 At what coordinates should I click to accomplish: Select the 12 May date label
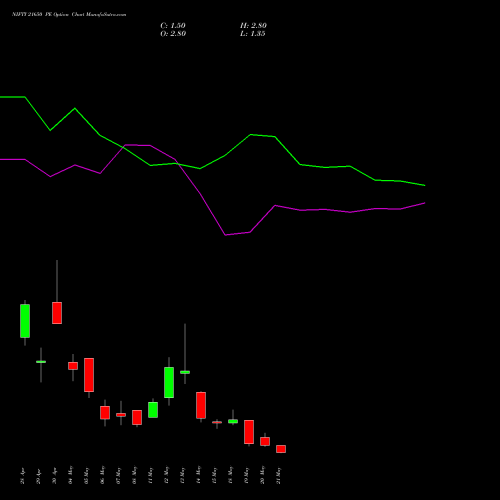166,475
